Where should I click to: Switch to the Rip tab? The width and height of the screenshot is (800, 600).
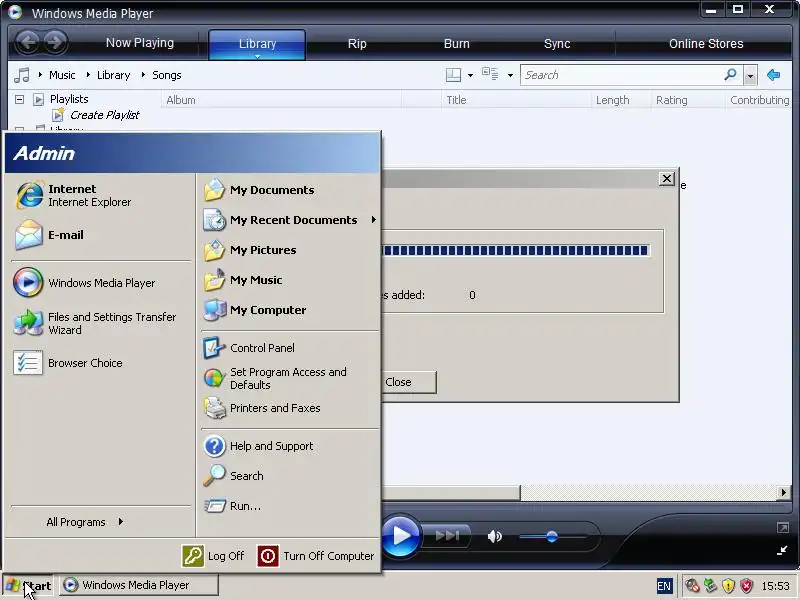pos(357,44)
